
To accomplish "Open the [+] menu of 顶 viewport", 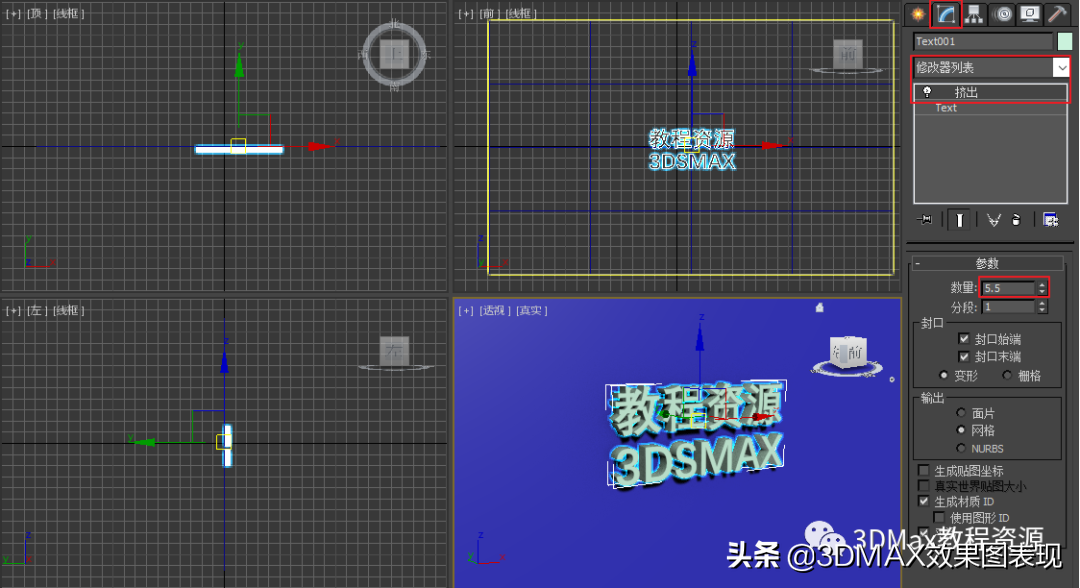I will coord(13,14).
